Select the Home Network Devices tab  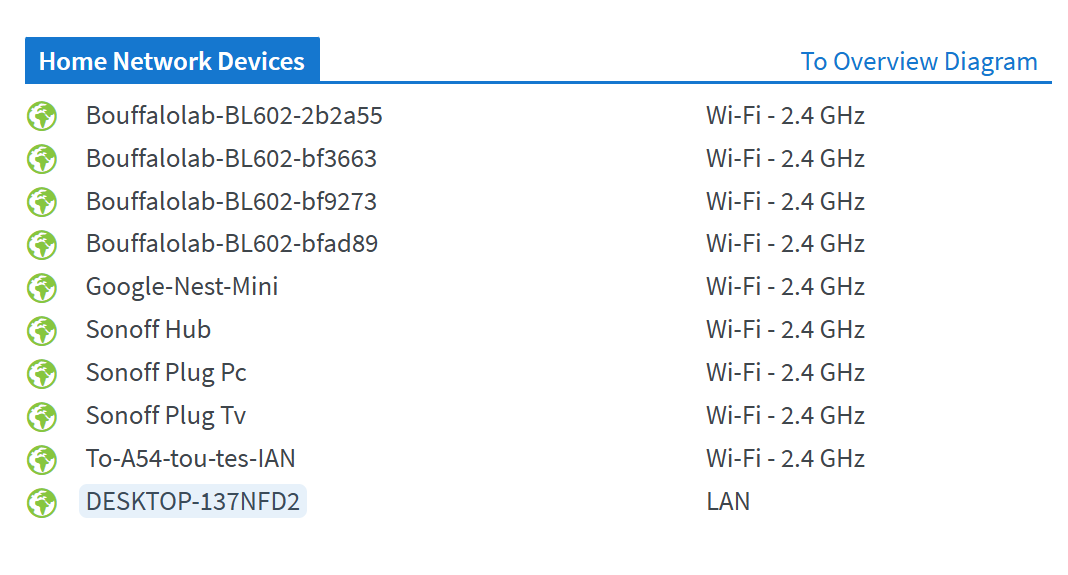point(172,61)
